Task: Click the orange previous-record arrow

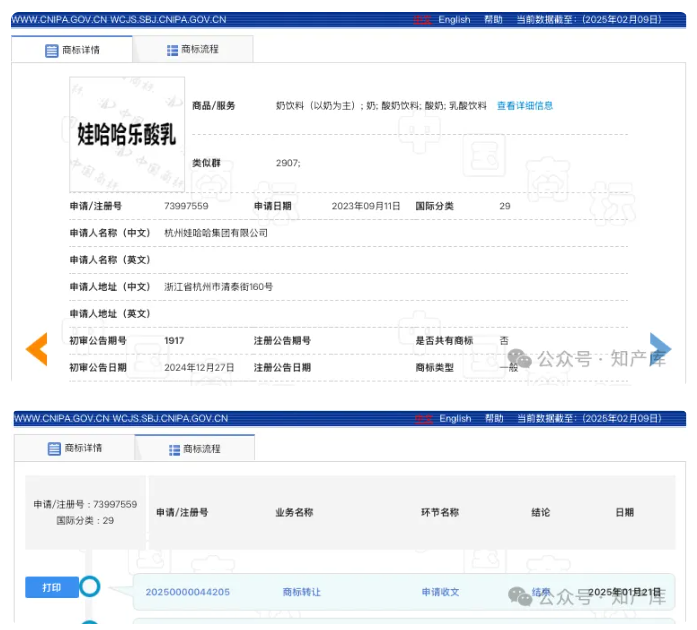Action: tap(37, 348)
